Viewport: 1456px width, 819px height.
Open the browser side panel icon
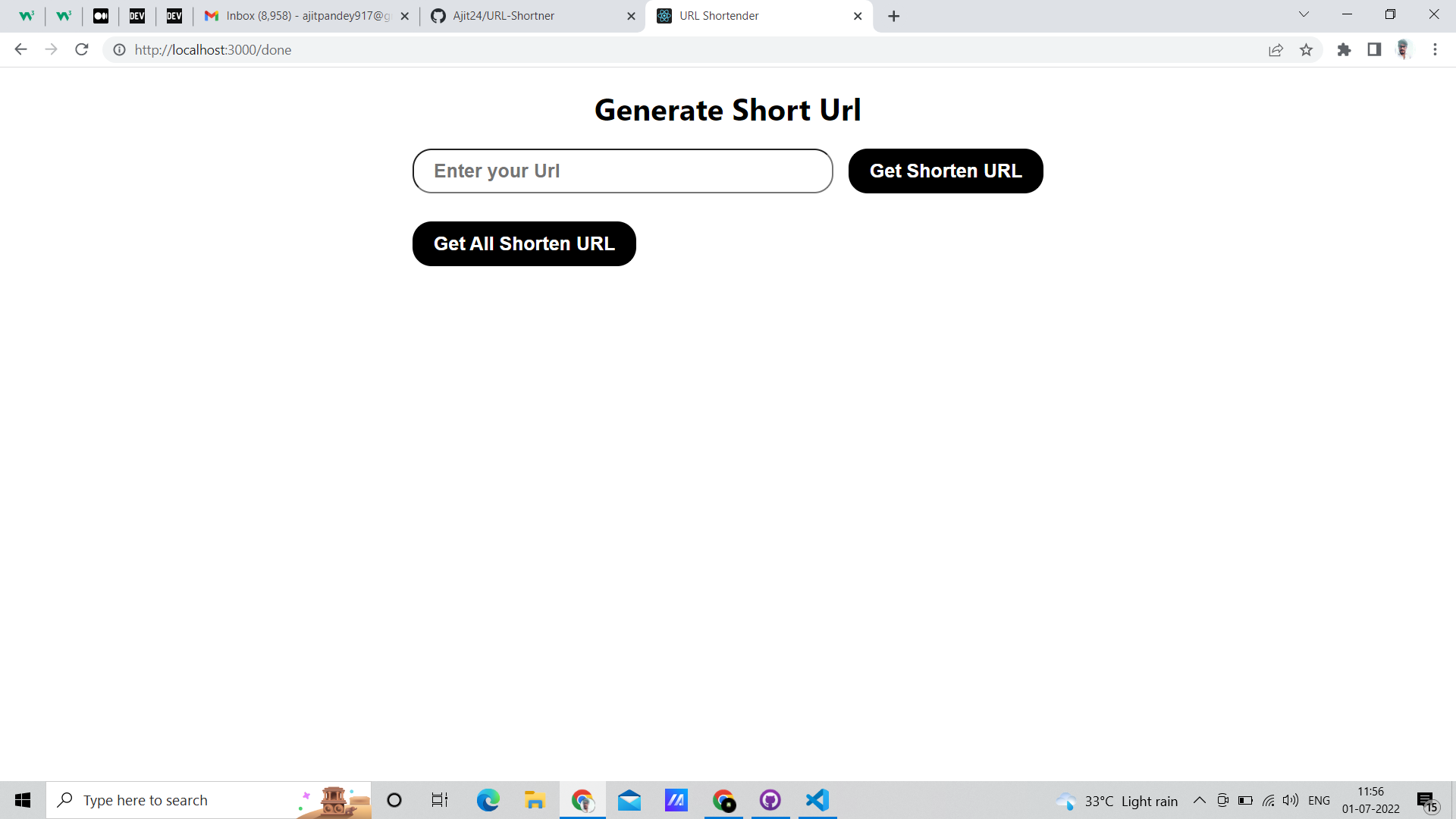coord(1374,50)
